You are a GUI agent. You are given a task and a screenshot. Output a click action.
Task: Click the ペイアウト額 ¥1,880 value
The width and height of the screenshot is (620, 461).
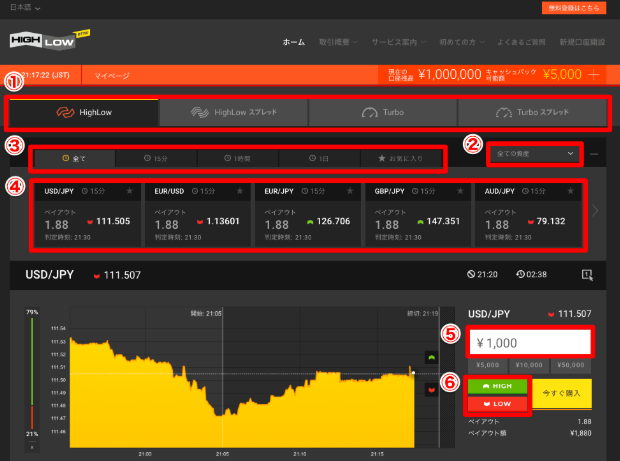click(x=580, y=433)
